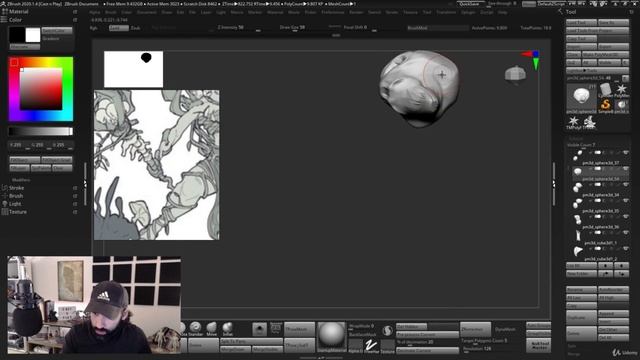Select subtool thumbnail pm3d_cube3d1_2
This screenshot has width=640, height=360.
coord(577,251)
